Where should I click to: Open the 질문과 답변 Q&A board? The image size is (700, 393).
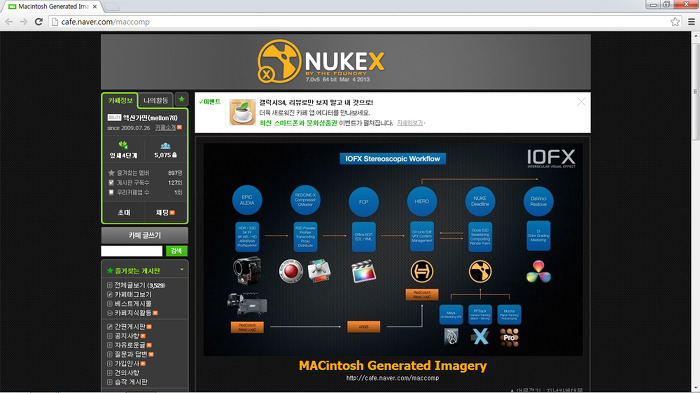pyautogui.click(x=130, y=355)
